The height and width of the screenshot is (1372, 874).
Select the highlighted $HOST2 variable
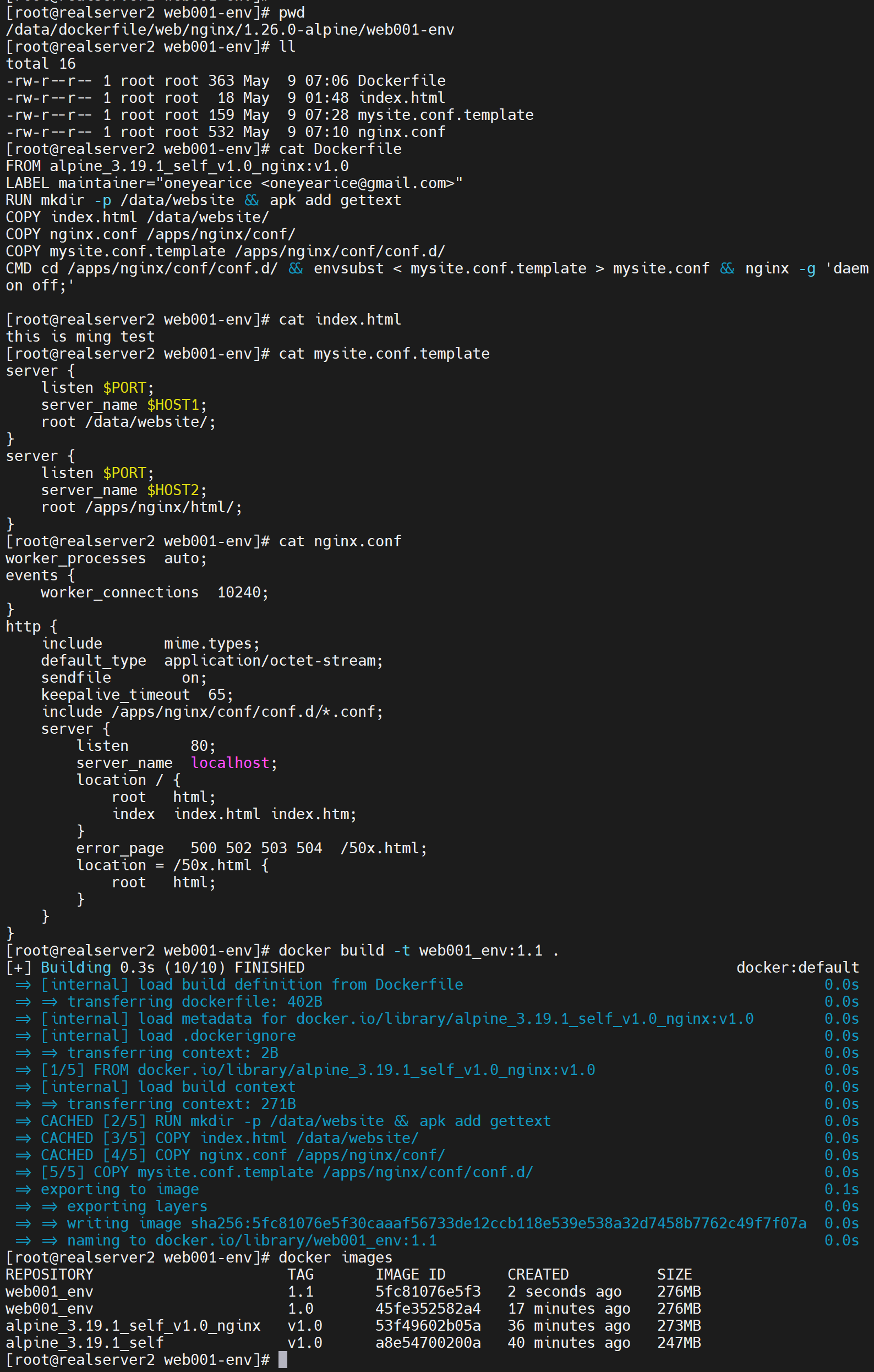tap(173, 490)
